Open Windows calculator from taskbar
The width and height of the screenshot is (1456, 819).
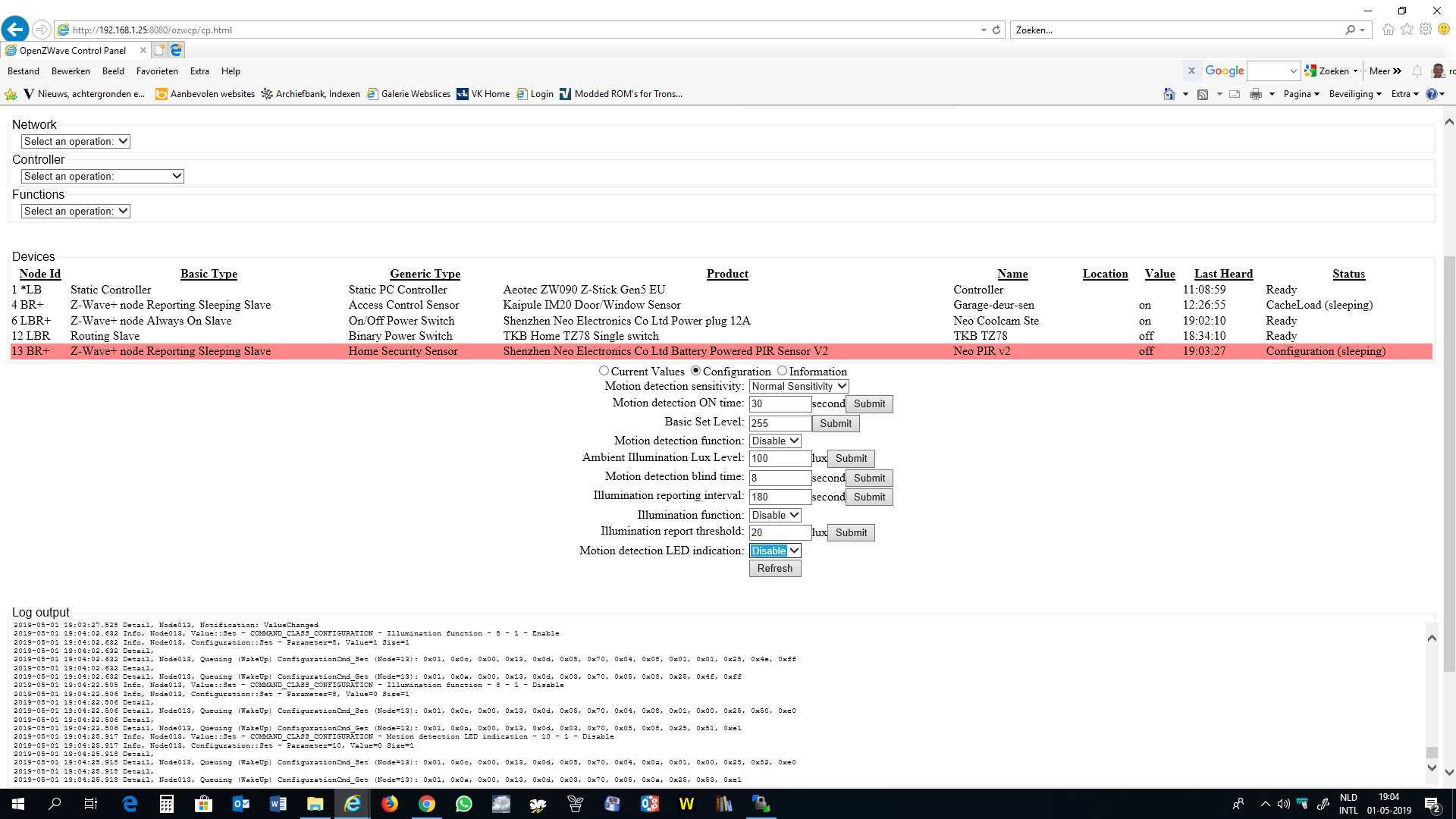point(167,804)
